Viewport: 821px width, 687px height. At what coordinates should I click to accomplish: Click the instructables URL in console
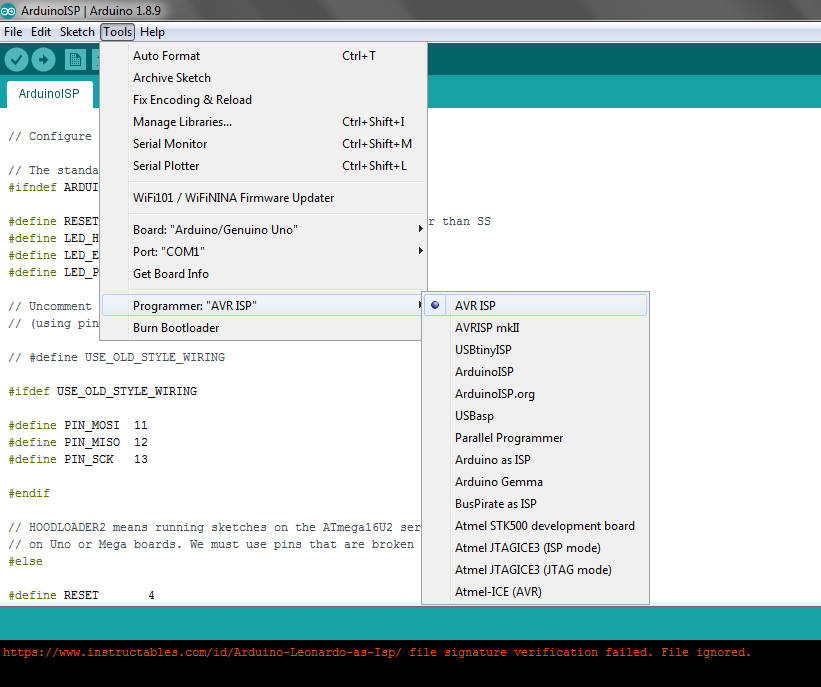(x=202, y=652)
